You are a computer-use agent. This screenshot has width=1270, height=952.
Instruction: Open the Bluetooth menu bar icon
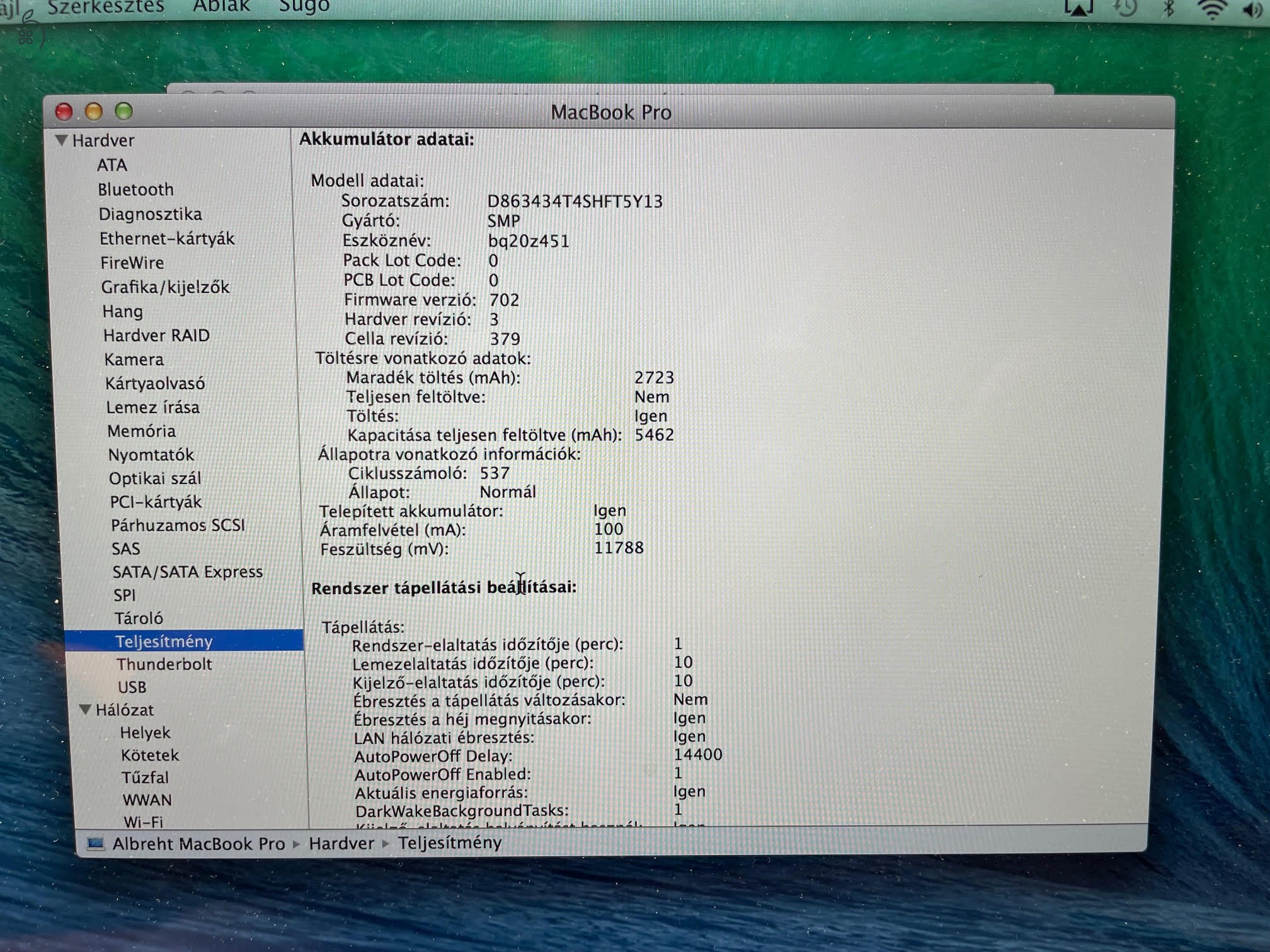pos(1169,9)
